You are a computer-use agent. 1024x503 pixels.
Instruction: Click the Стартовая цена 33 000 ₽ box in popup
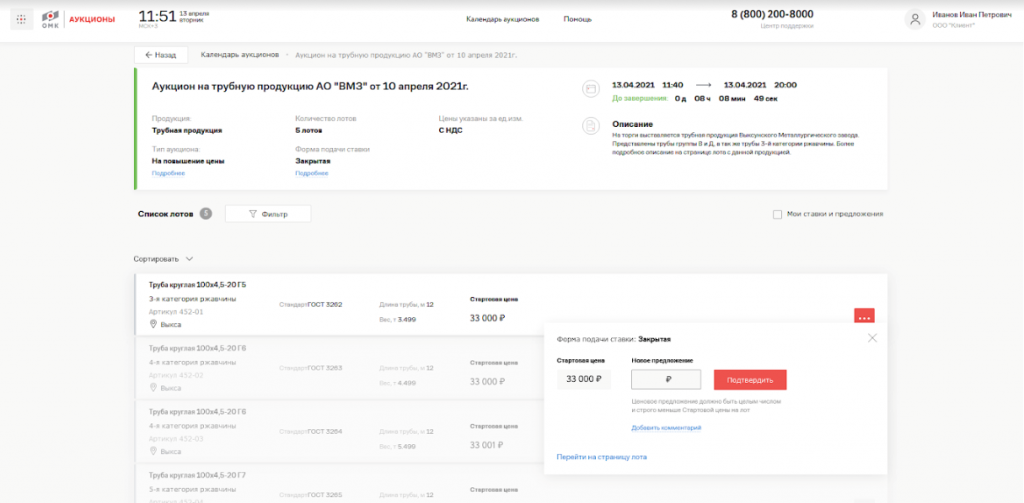pos(584,379)
